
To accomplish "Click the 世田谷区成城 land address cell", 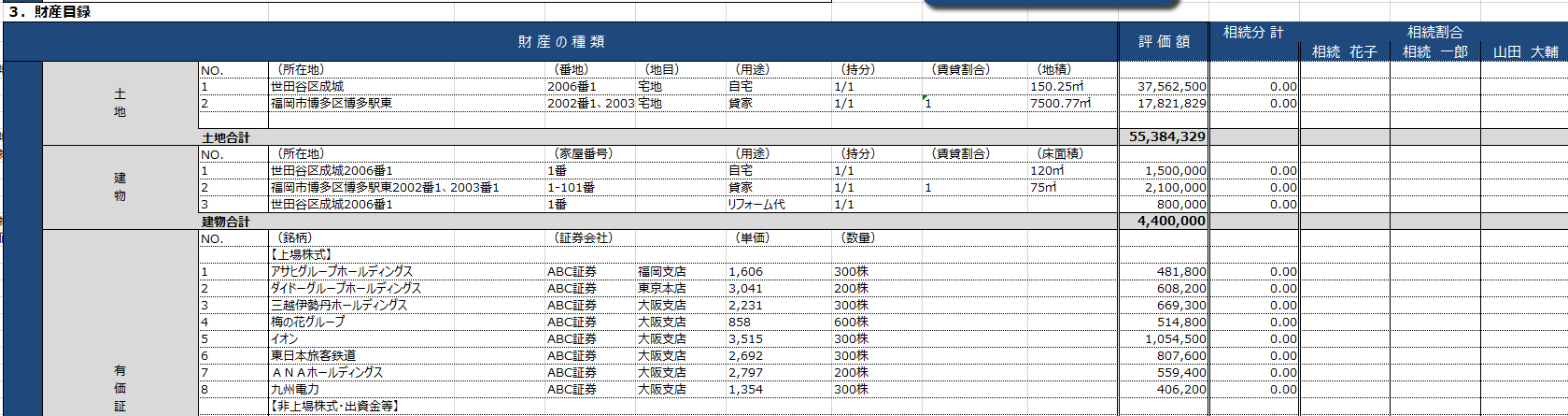I will coord(306,87).
